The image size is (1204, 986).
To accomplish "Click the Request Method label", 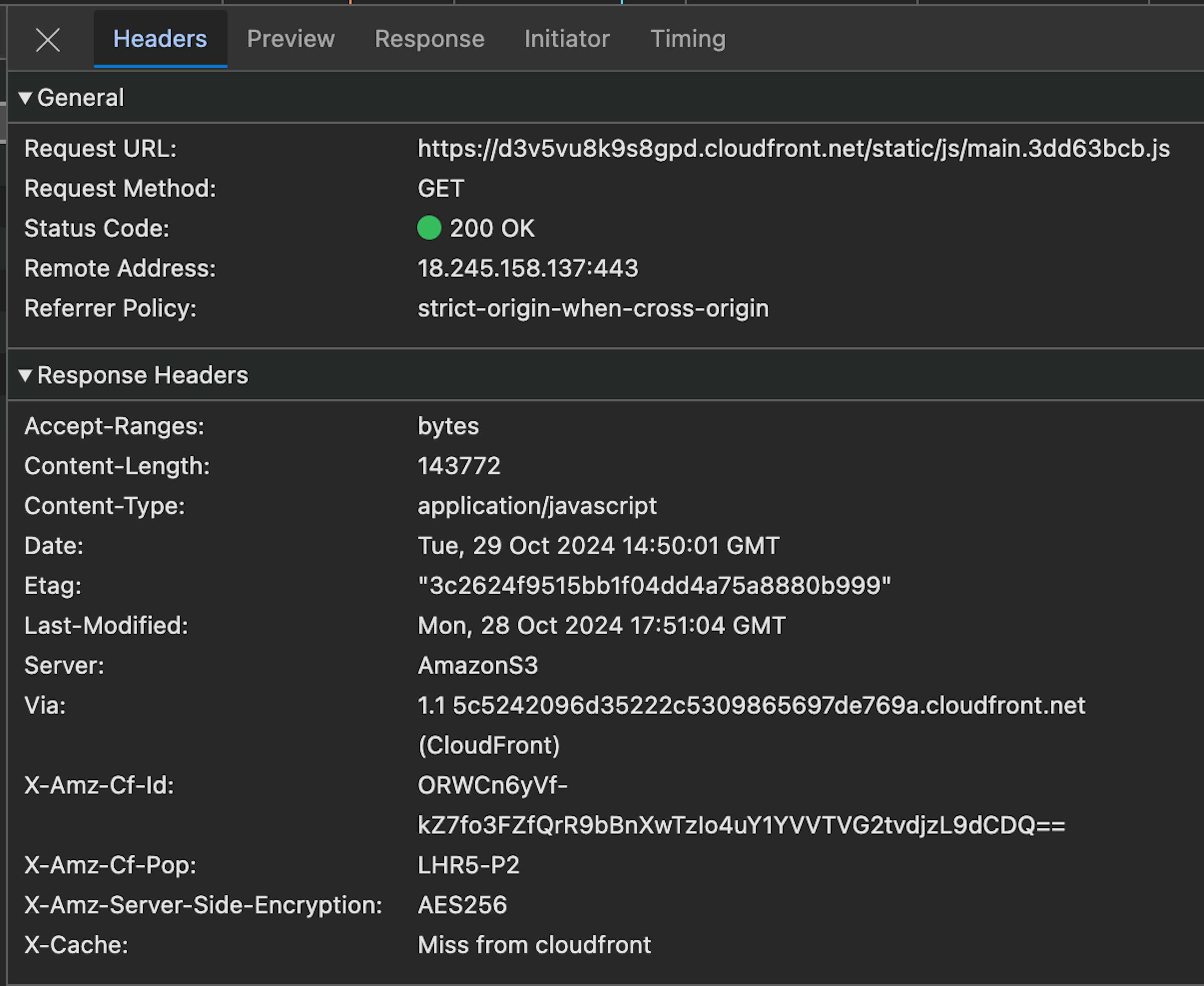I will pos(120,189).
